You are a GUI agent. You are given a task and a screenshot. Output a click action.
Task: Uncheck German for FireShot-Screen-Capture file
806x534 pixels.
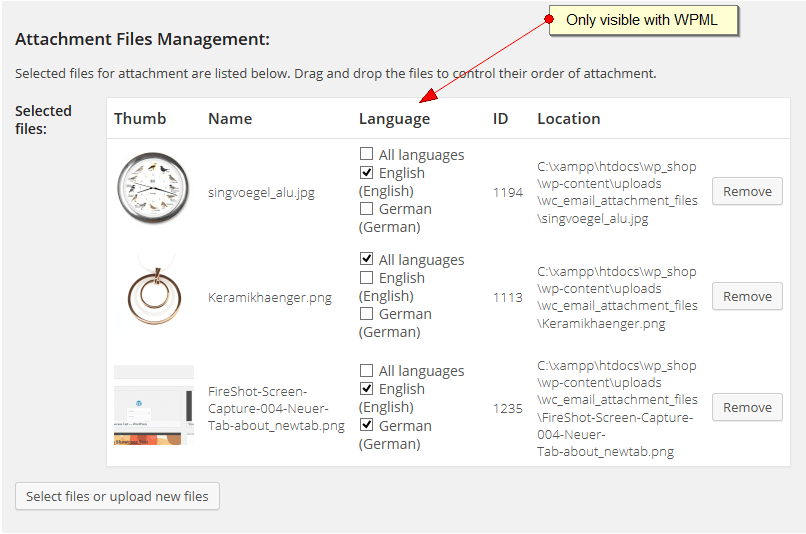(x=367, y=425)
